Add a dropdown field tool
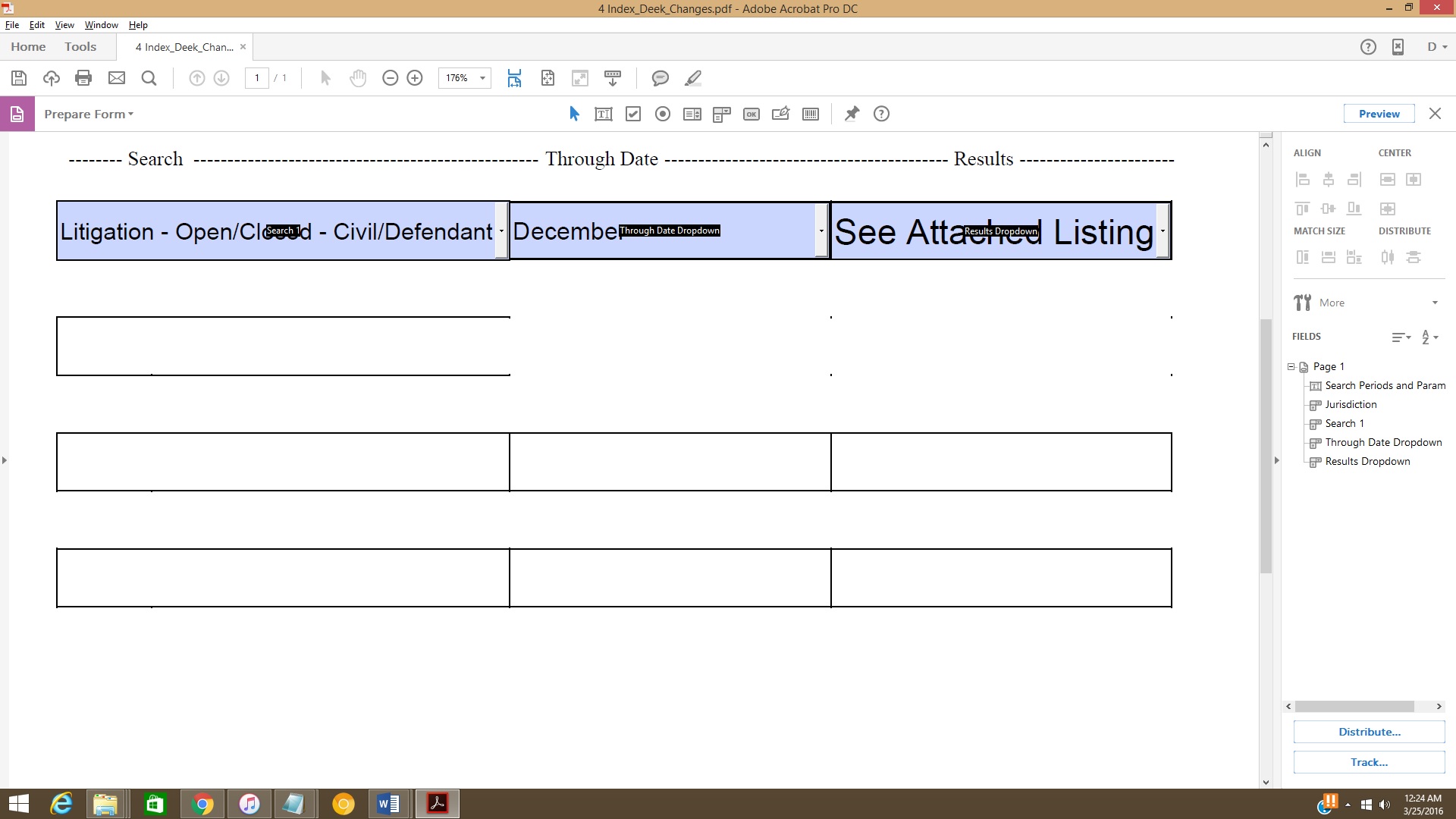The height and width of the screenshot is (819, 1456). point(722,115)
